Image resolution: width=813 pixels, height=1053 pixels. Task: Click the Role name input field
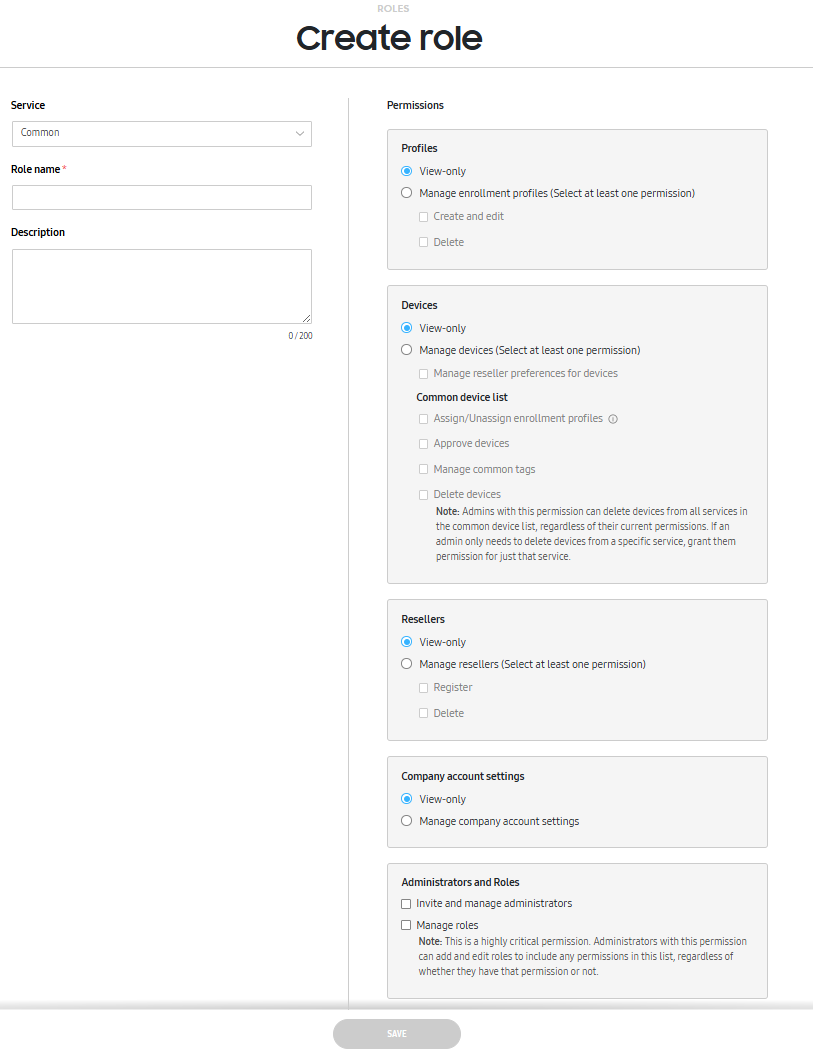(x=160, y=197)
